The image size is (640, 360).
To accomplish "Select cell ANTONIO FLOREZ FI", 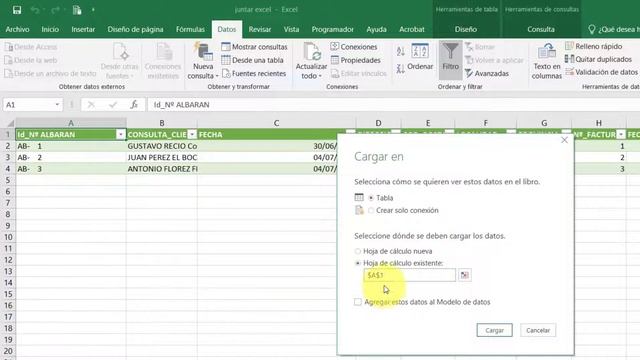I will coord(162,169).
